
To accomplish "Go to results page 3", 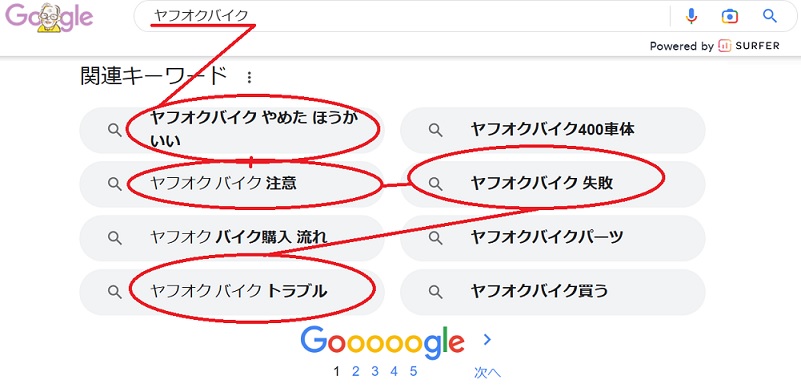I will 375,371.
